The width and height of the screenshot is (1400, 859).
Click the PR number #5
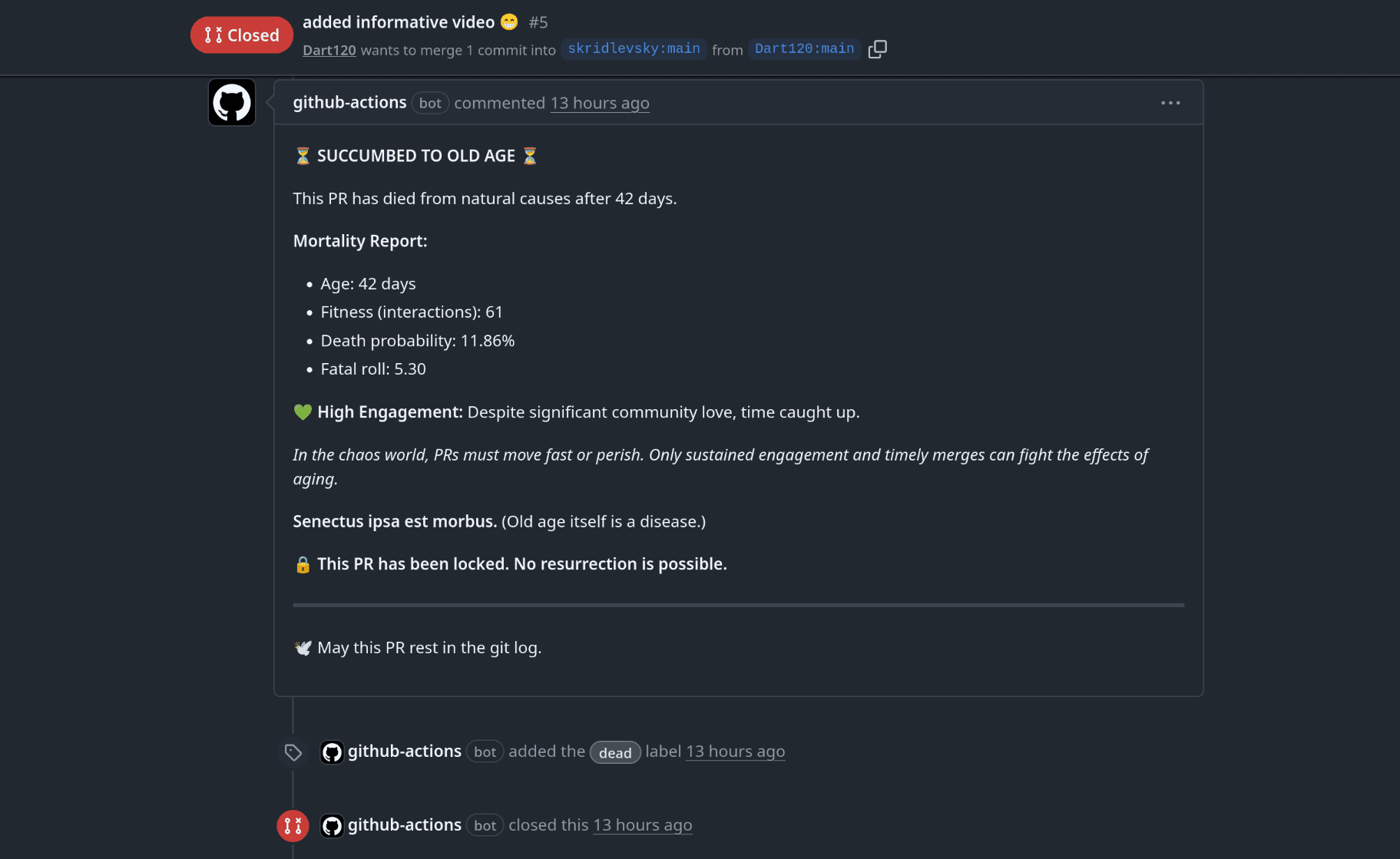tap(538, 21)
